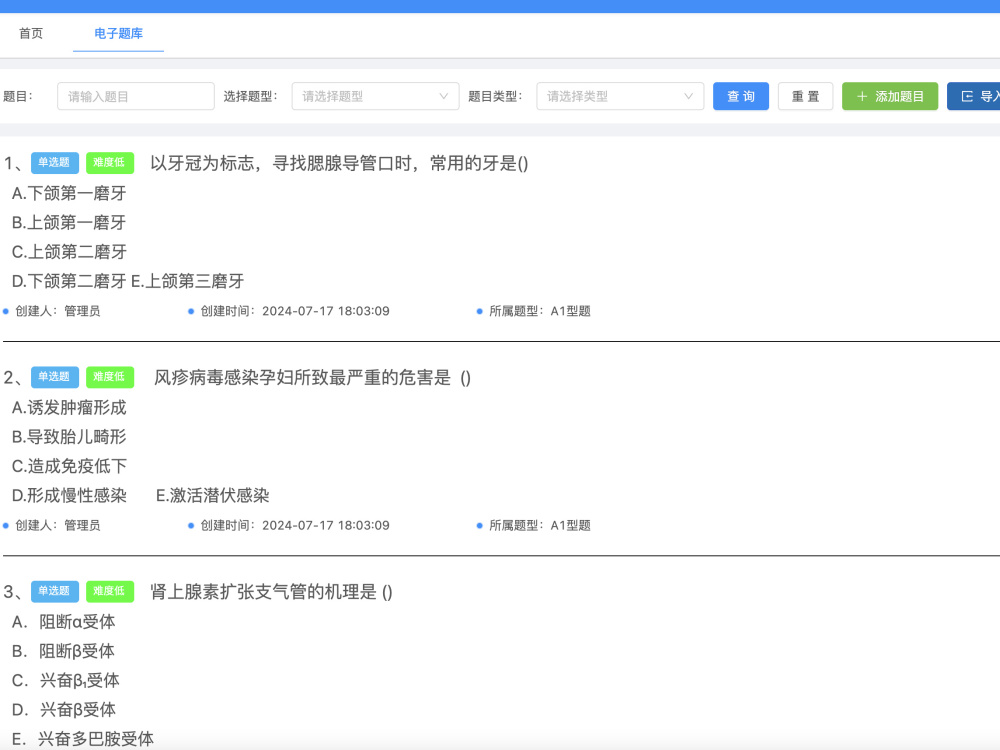Click the blue import icon
Viewport: 1000px width, 750px height.
967,96
